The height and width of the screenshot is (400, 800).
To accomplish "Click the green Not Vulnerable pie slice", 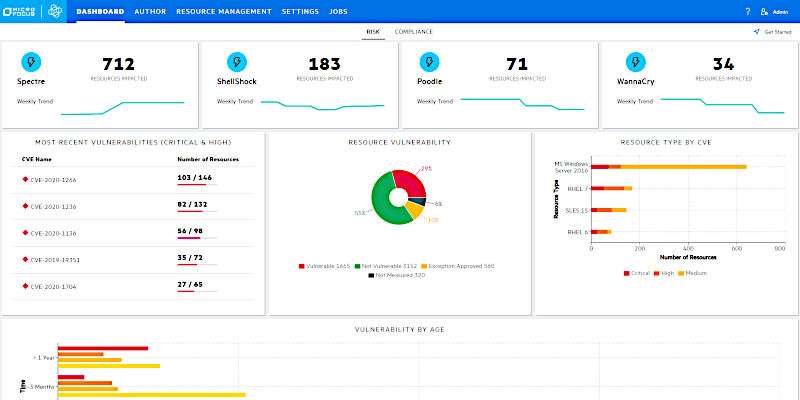I will click(382, 205).
